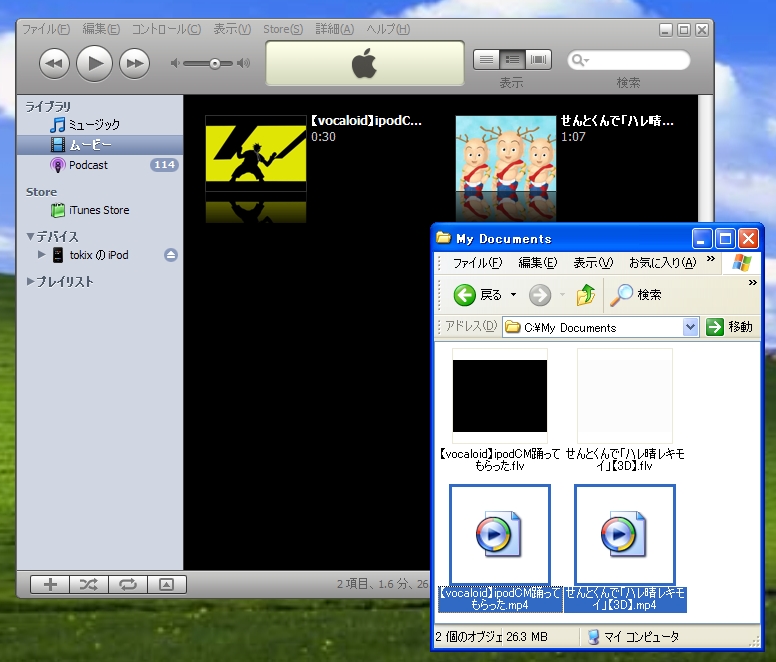776x662 pixels.
Task: Select vocaloid ipodCM .mp4 file icon
Action: 500,535
